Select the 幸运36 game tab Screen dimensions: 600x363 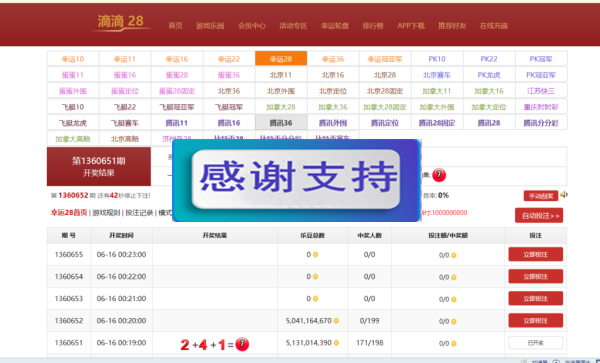coord(333,59)
